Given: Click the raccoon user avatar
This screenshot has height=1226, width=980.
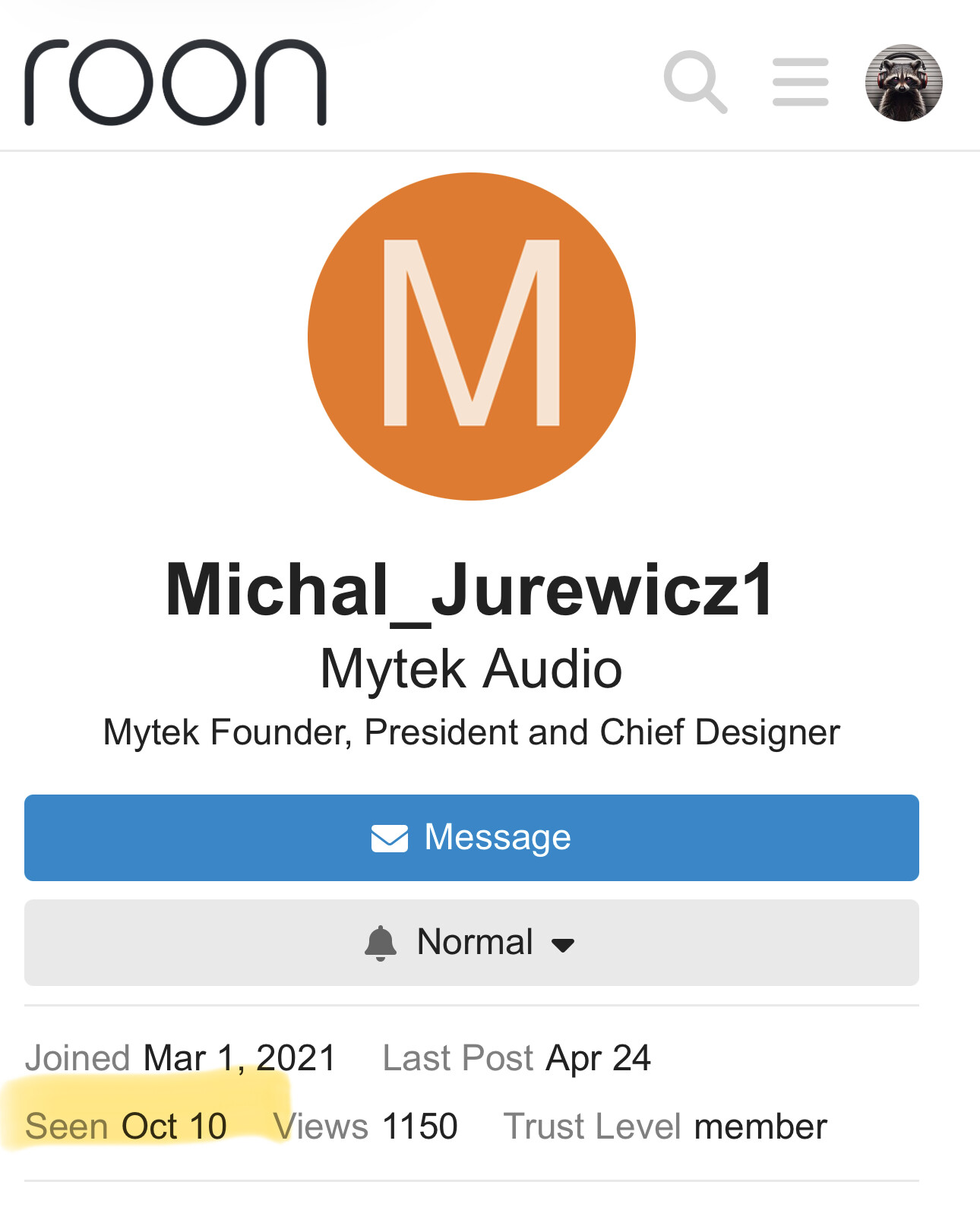Looking at the screenshot, I should click(903, 82).
